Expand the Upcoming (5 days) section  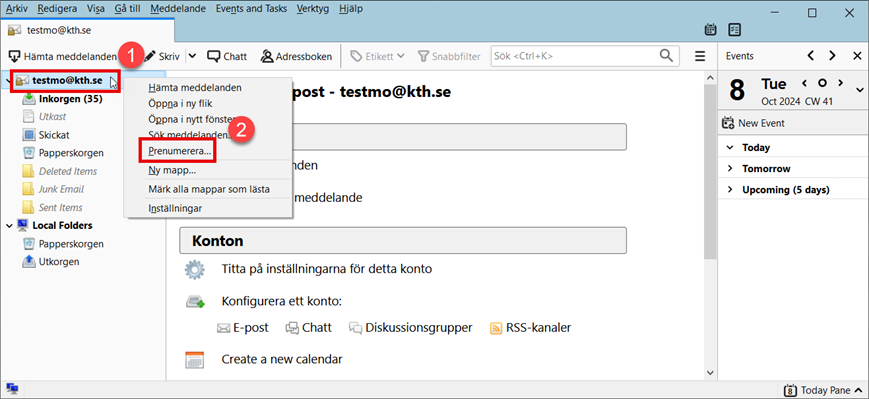click(730, 190)
